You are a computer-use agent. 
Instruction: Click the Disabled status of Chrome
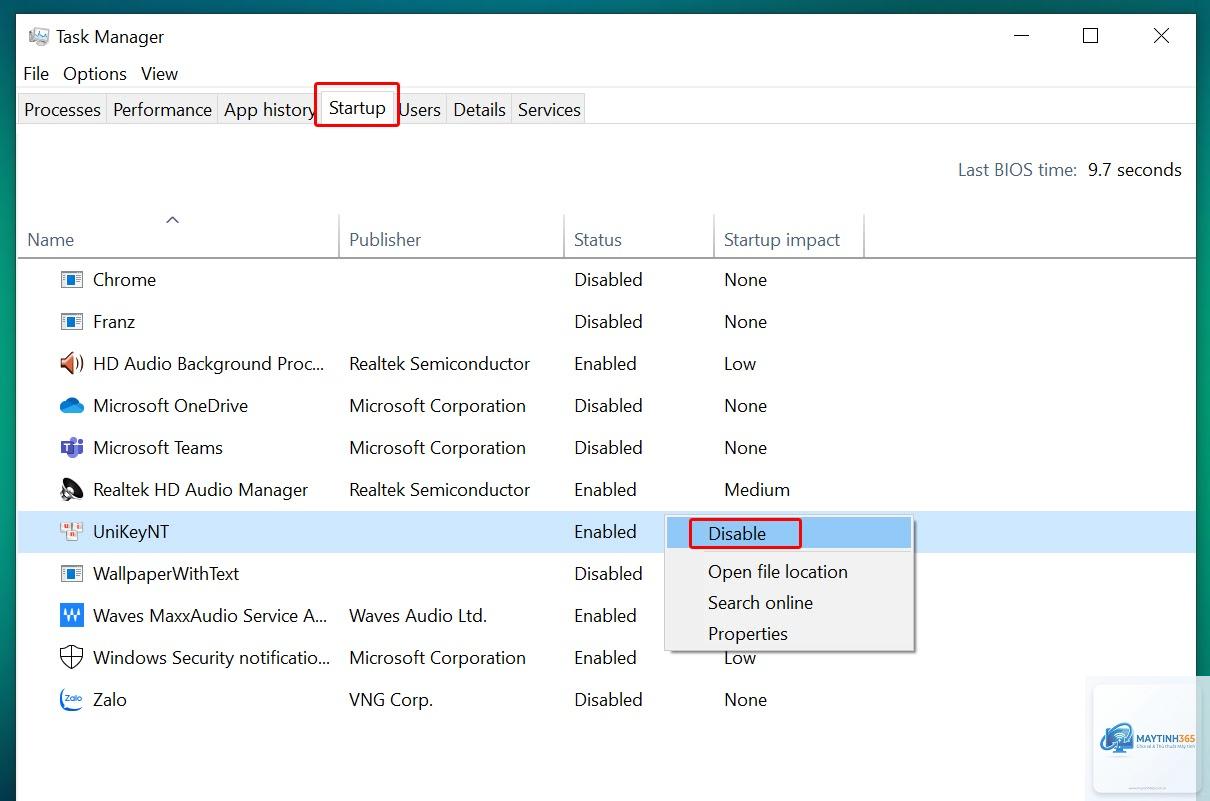pos(608,280)
